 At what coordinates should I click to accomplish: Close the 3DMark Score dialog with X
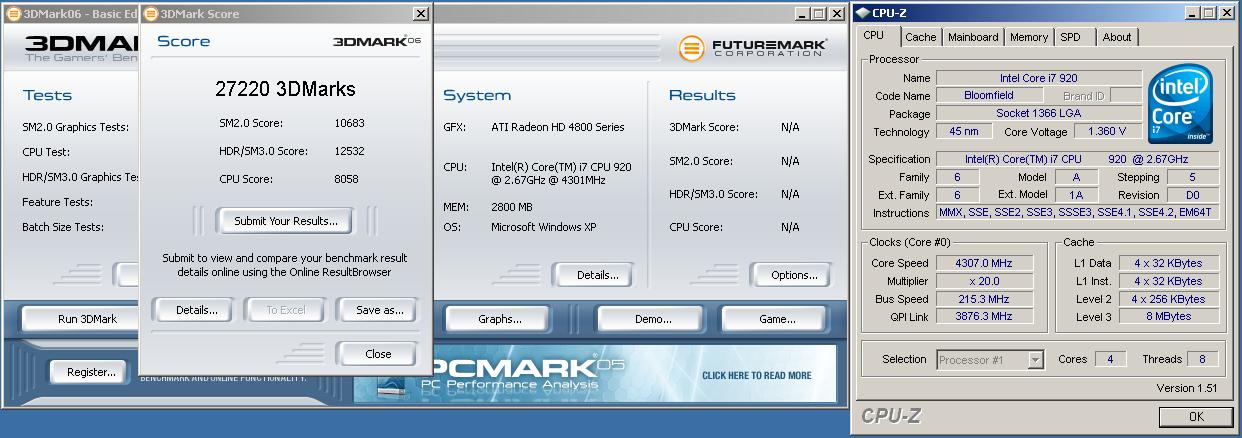[x=420, y=14]
